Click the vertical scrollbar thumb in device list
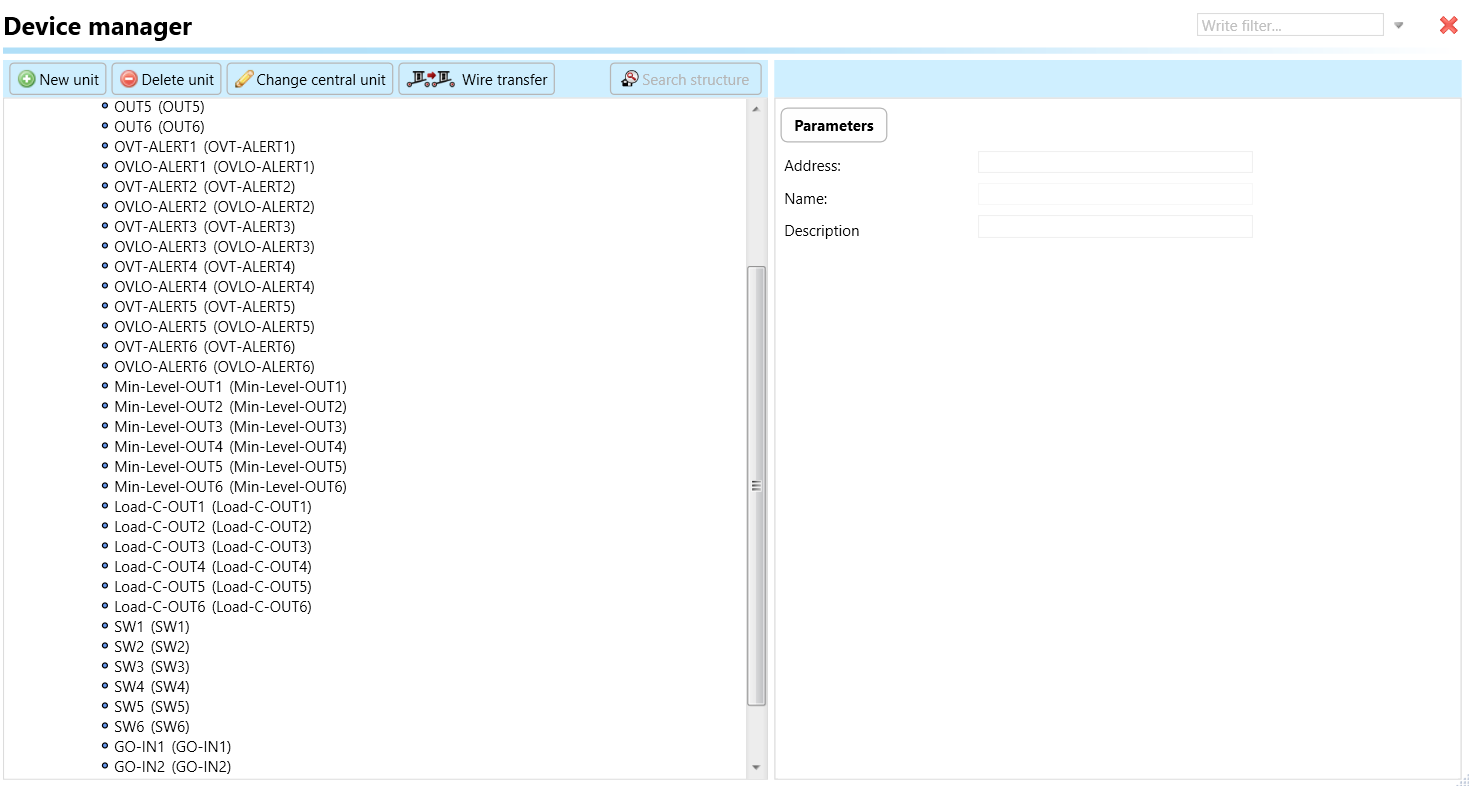This screenshot has height=787, width=1470. pos(756,486)
